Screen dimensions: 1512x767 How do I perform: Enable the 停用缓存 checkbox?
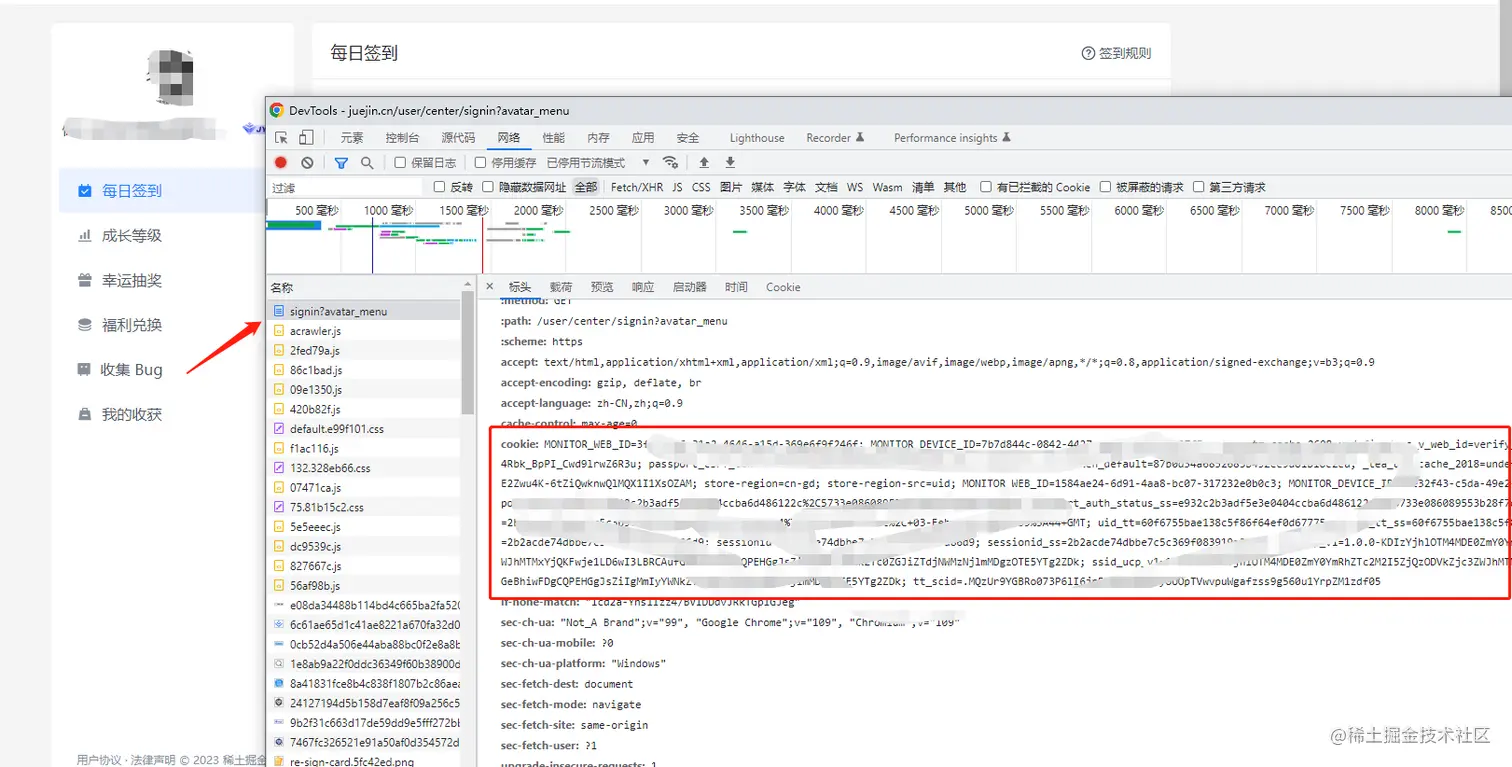click(x=480, y=163)
